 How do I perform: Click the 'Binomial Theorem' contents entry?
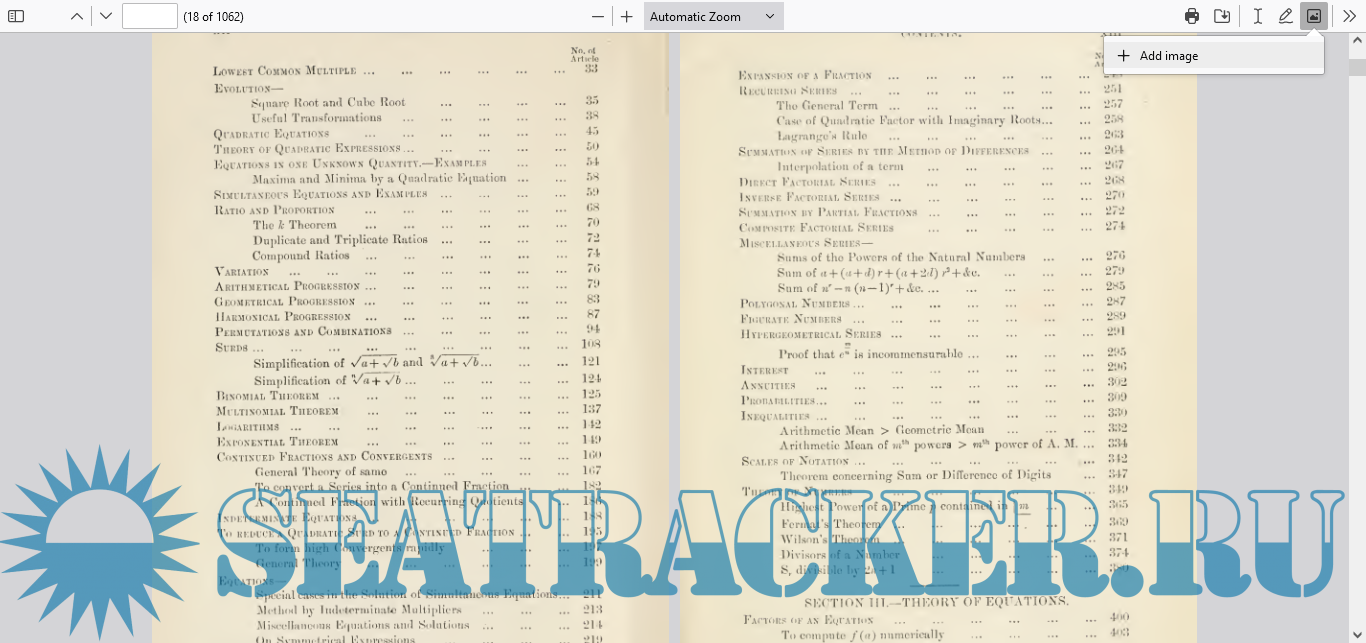click(278, 396)
